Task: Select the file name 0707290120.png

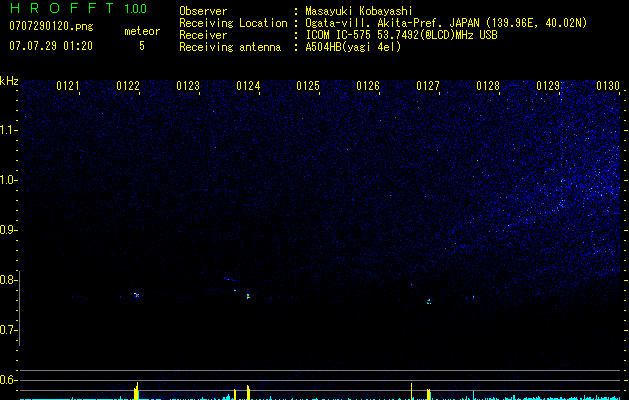Action: 51,26
